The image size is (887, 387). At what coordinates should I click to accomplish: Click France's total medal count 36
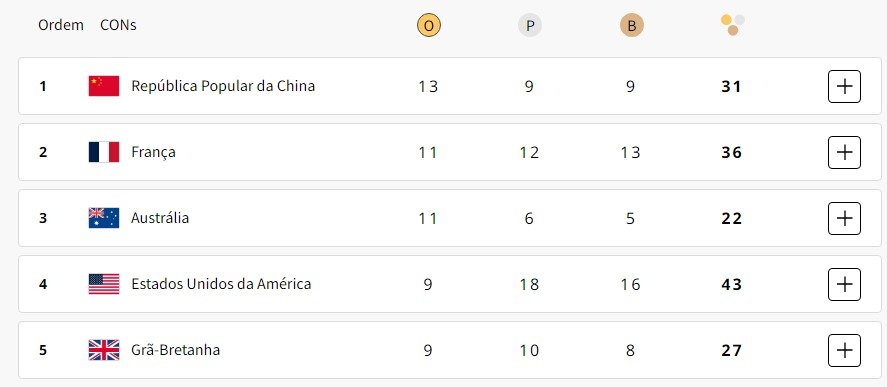[x=731, y=153]
